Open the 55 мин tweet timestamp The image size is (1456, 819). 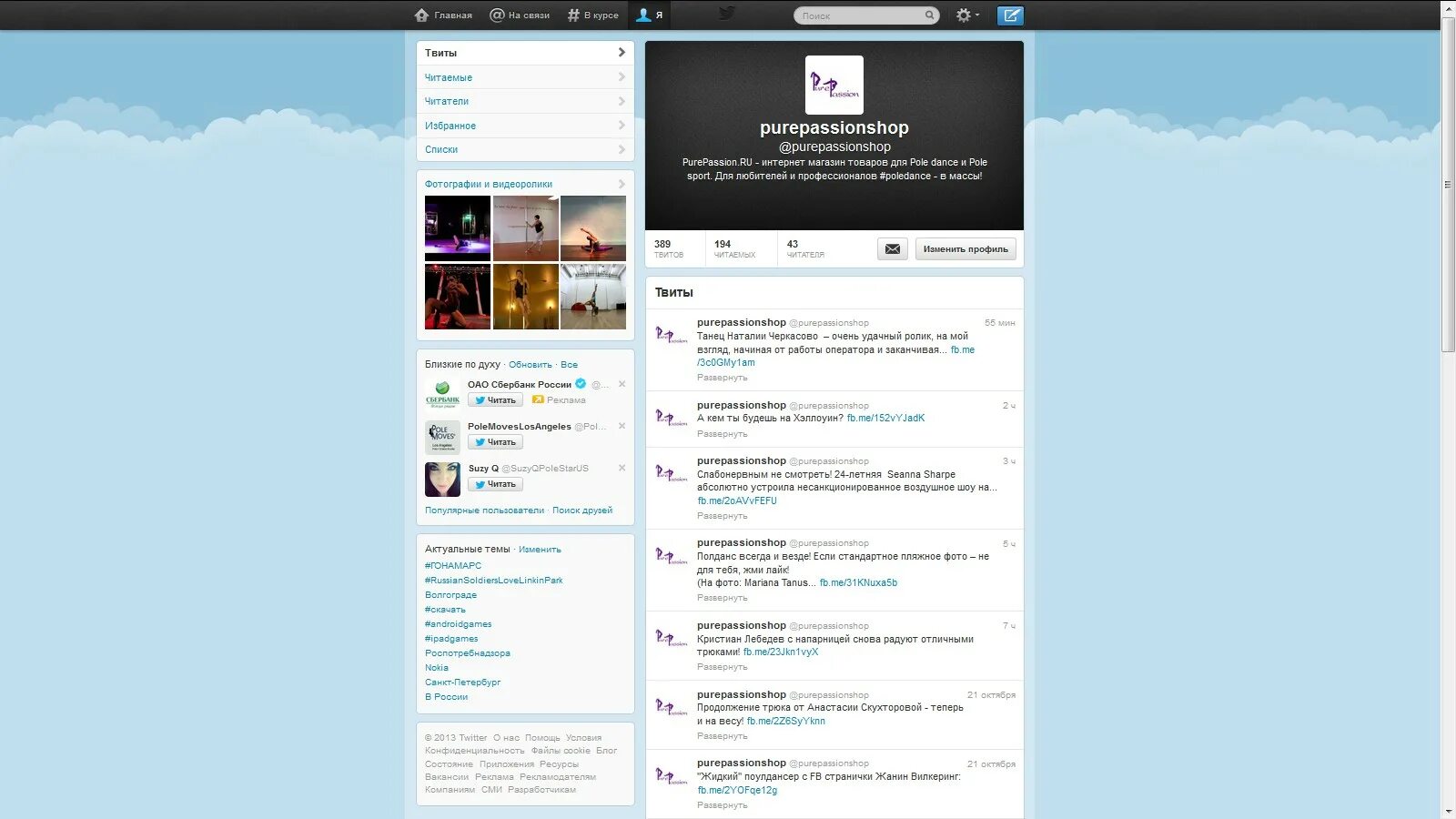coord(999,323)
